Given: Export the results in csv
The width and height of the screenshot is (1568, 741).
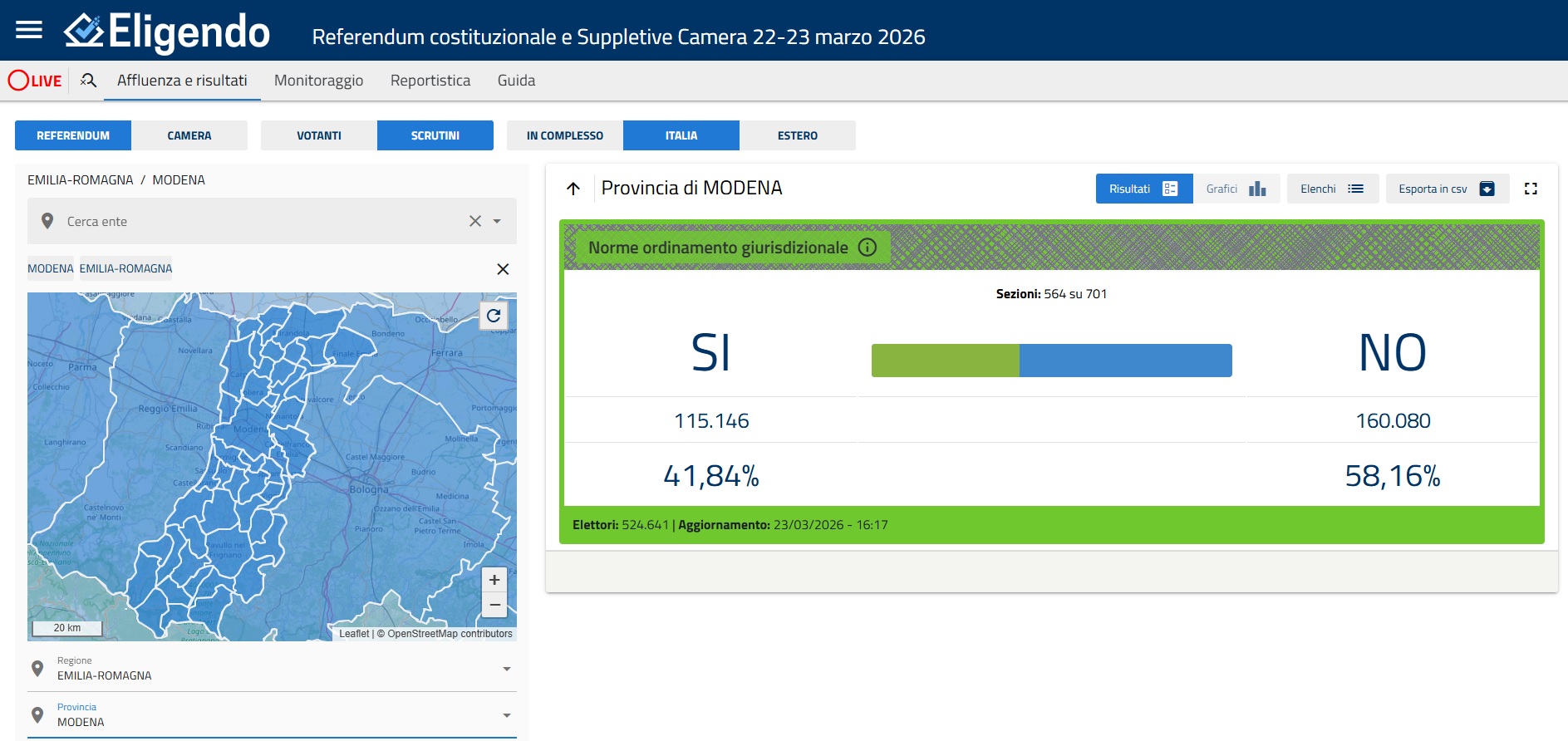Looking at the screenshot, I should pos(1447,189).
